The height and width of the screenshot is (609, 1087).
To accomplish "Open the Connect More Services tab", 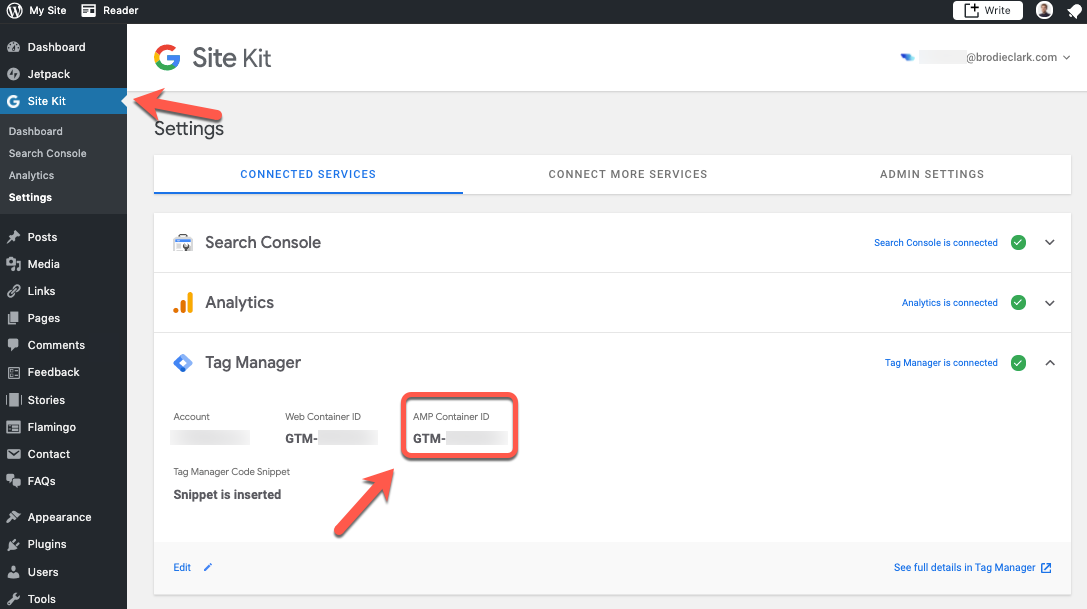I will point(627,173).
